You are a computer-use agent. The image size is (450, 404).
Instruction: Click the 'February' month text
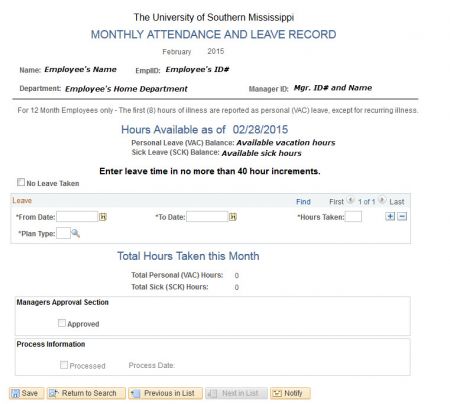coord(177,52)
